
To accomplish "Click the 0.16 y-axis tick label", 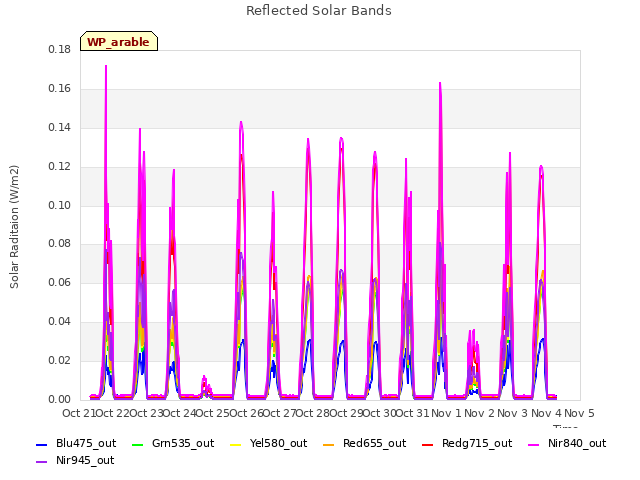I will pos(59,89).
